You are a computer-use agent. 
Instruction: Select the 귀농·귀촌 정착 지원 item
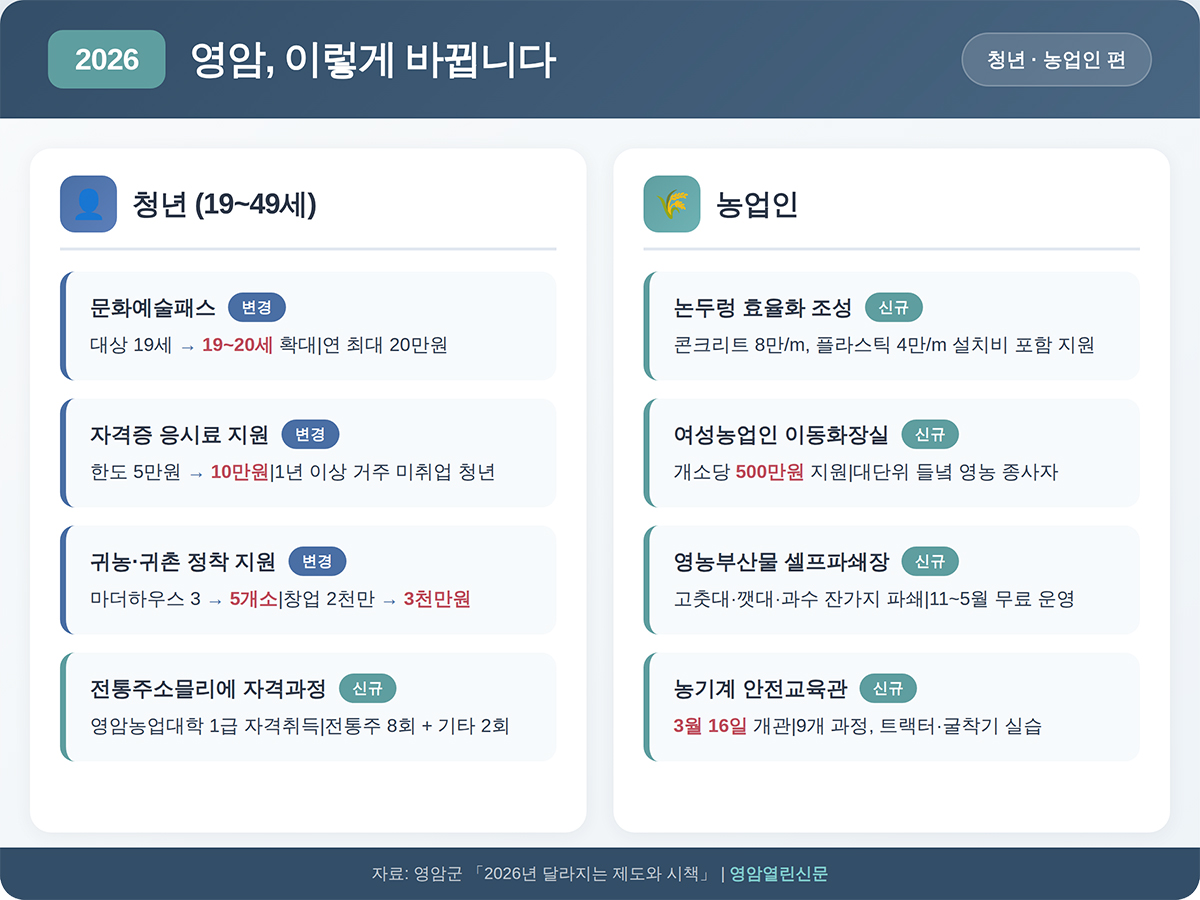click(308, 580)
